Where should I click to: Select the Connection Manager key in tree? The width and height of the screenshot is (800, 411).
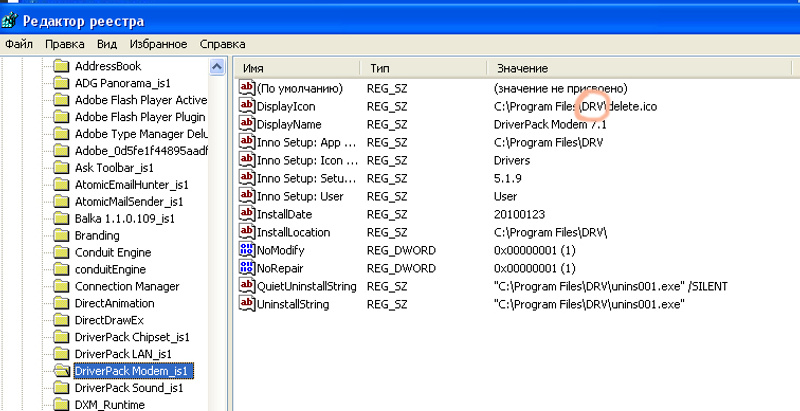[x=127, y=286]
